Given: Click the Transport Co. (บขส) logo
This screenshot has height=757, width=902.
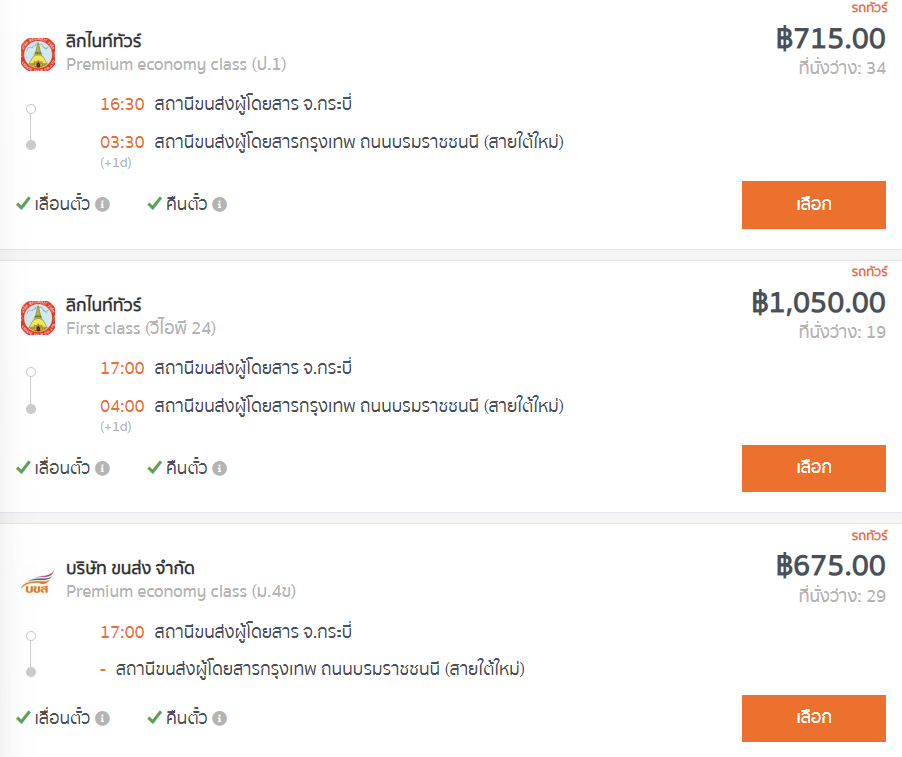Looking at the screenshot, I should (x=38, y=582).
